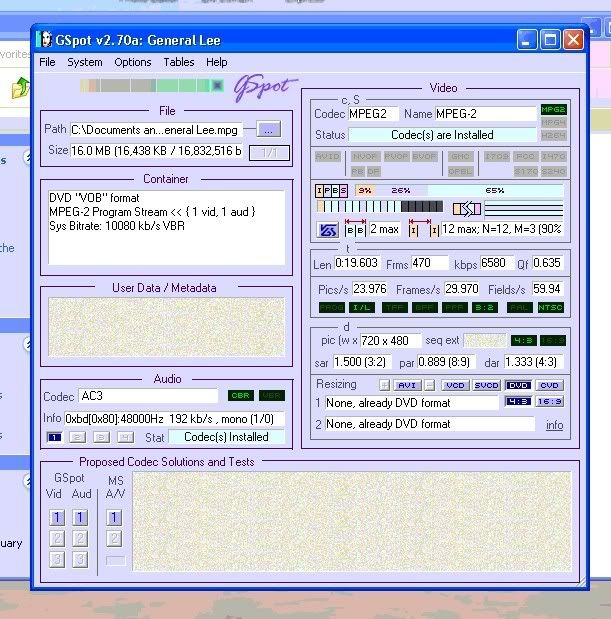
Task: Click the B|B max B-frames icon
Action: [355, 229]
